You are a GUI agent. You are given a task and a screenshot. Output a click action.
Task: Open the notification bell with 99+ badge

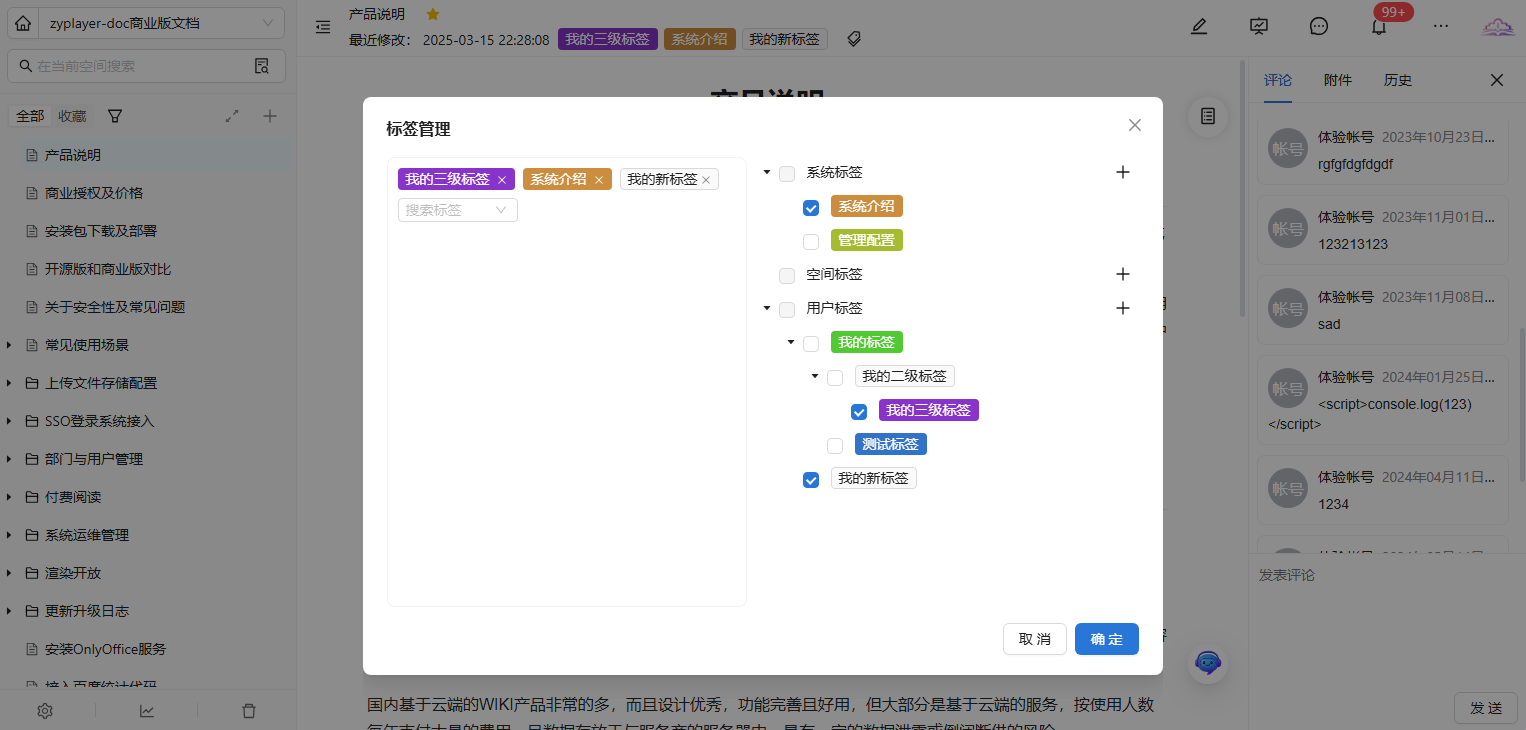tap(1379, 27)
